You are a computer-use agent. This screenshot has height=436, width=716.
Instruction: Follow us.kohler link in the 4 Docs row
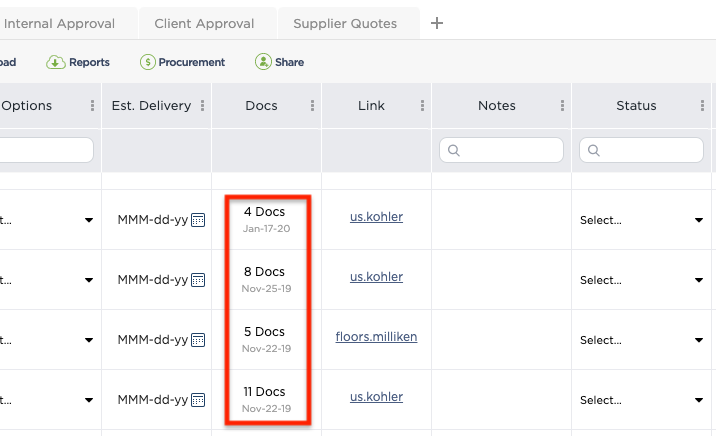click(376, 216)
